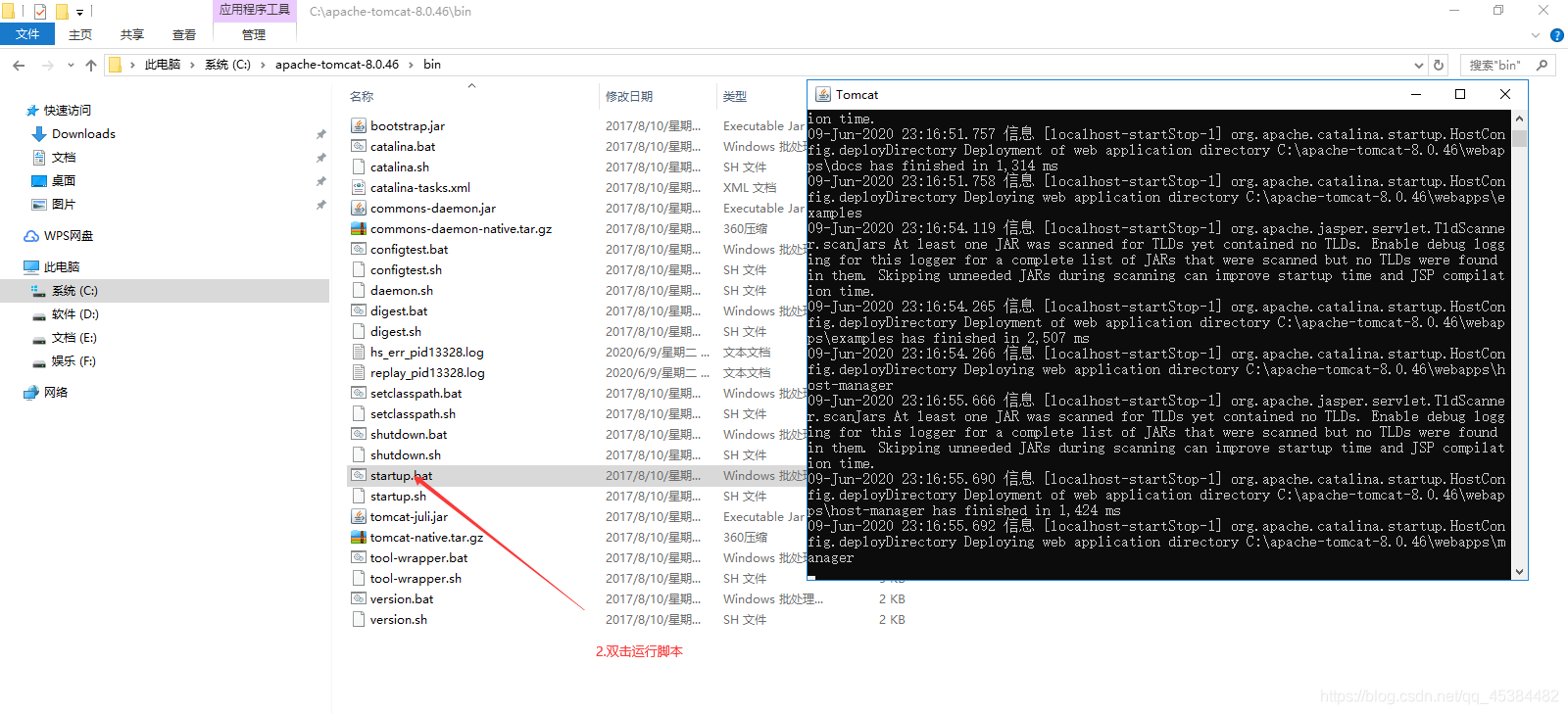Go up one folder level
This screenshot has width=1568, height=714.
(91, 65)
